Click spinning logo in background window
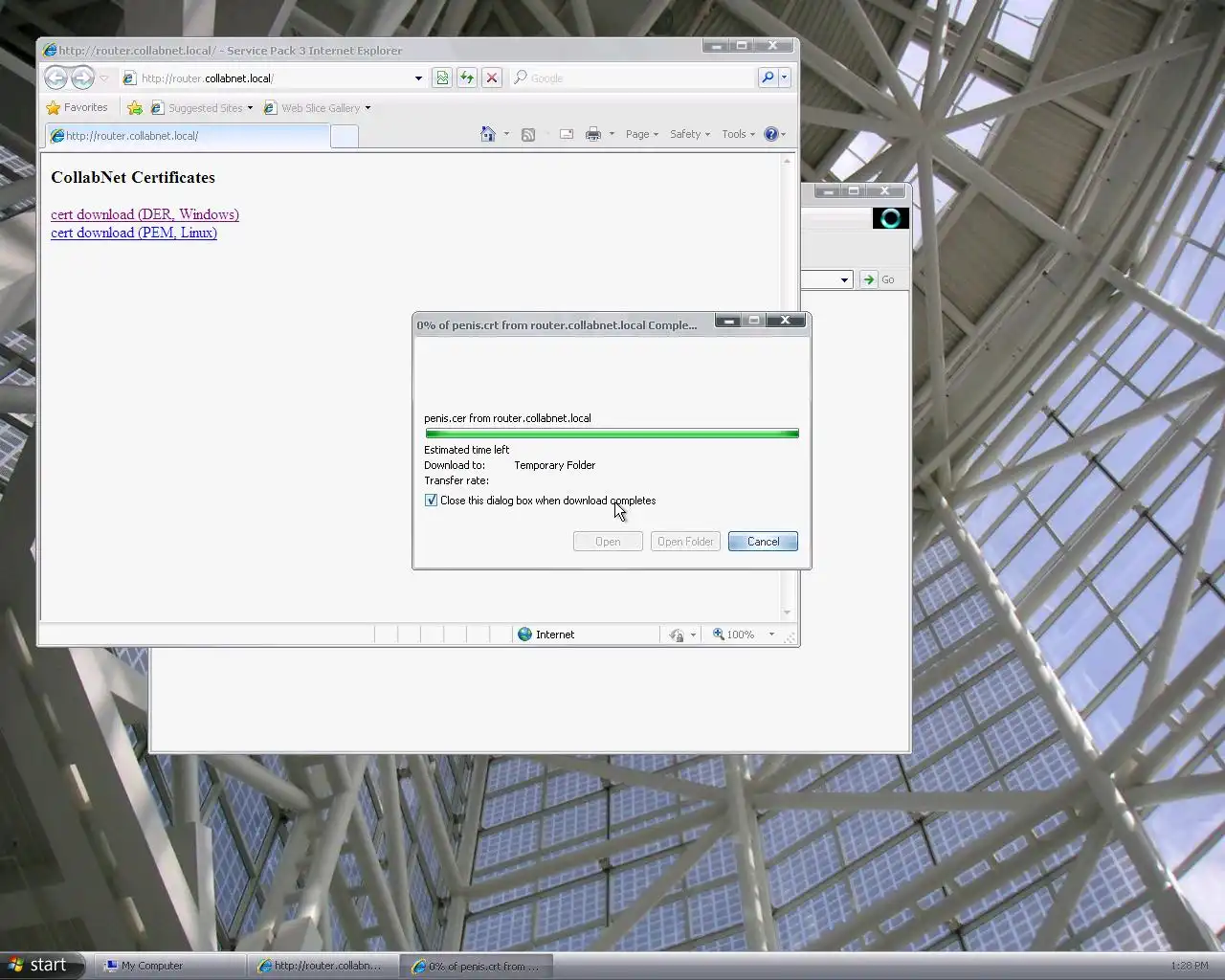This screenshot has height=980, width=1225. click(890, 218)
